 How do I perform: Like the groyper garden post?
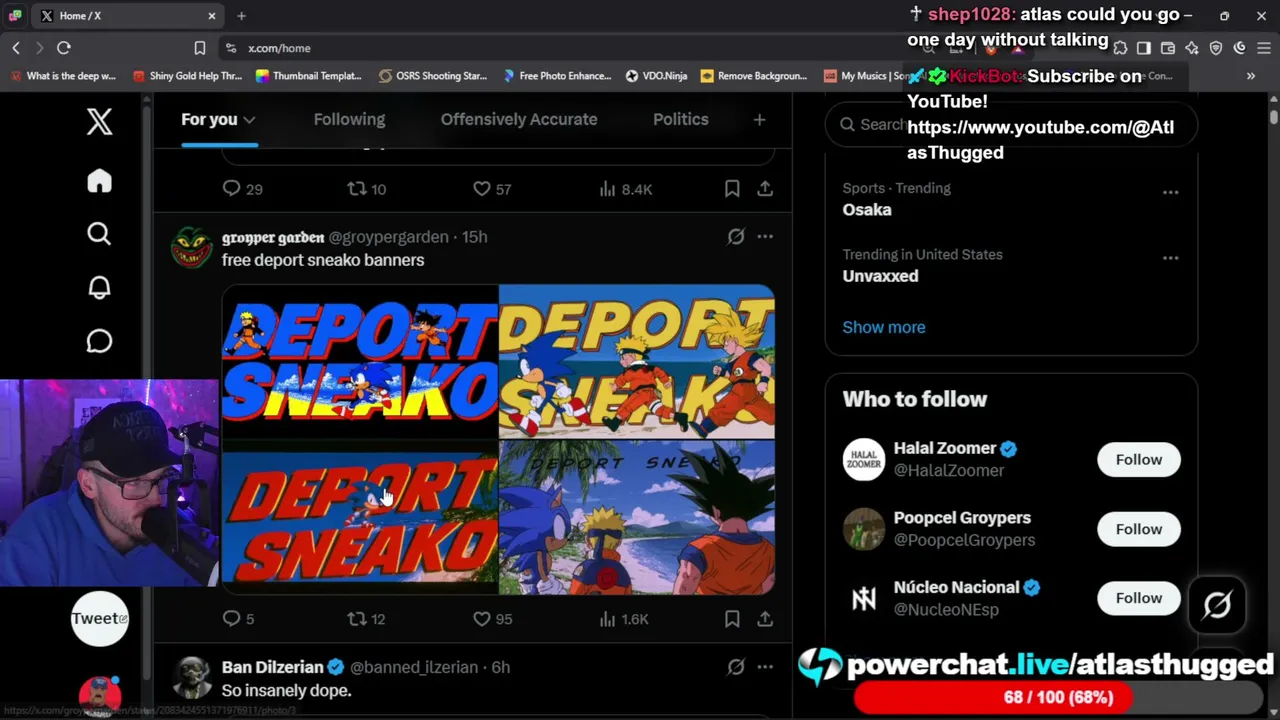coord(492,619)
